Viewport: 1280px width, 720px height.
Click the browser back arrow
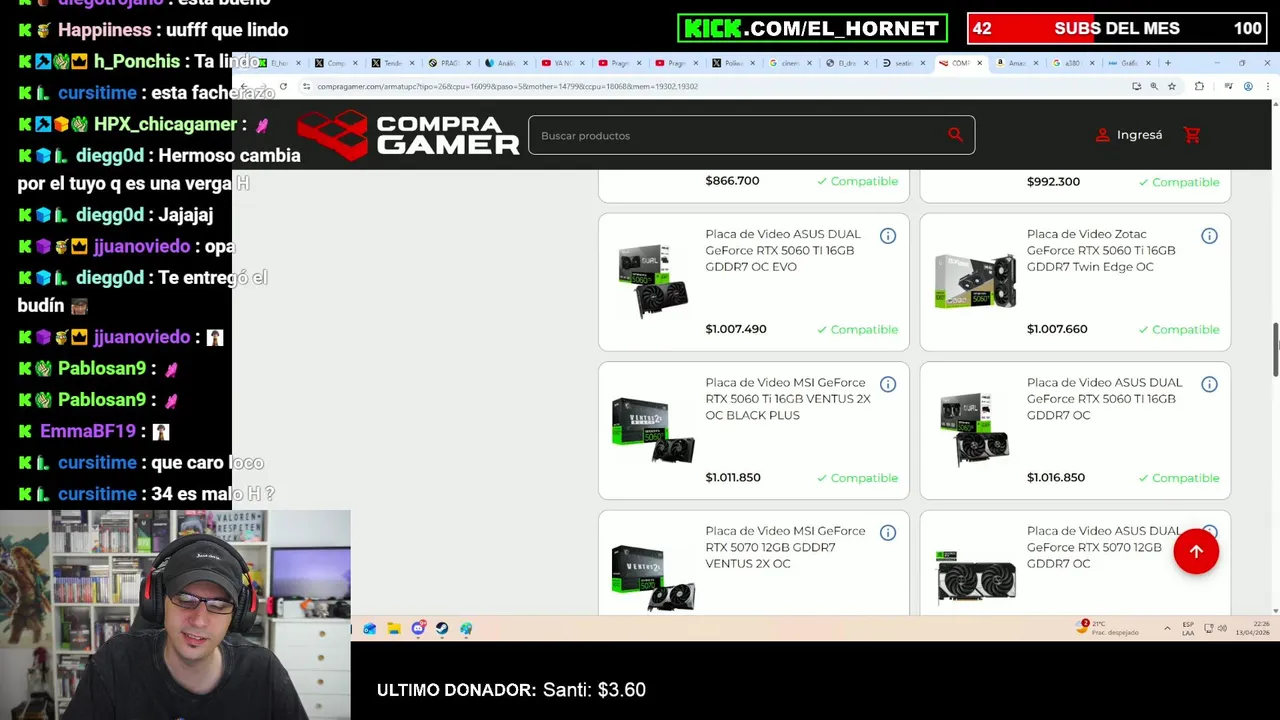(x=244, y=86)
